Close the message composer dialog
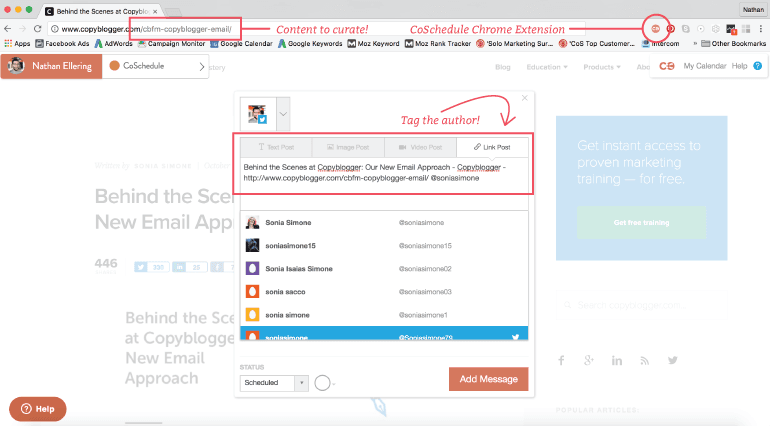770x426 pixels. (524, 98)
